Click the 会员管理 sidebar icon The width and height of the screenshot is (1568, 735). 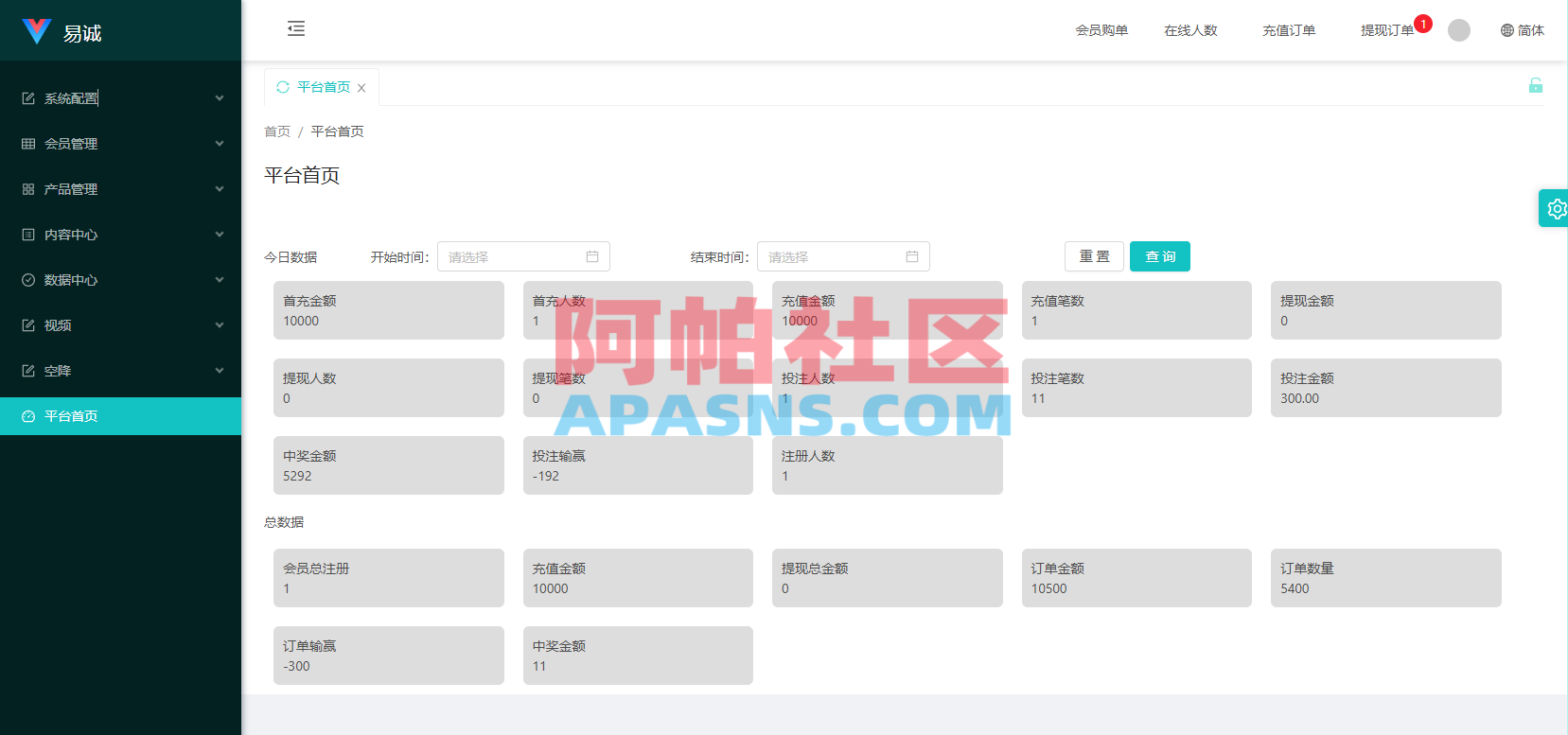point(28,144)
